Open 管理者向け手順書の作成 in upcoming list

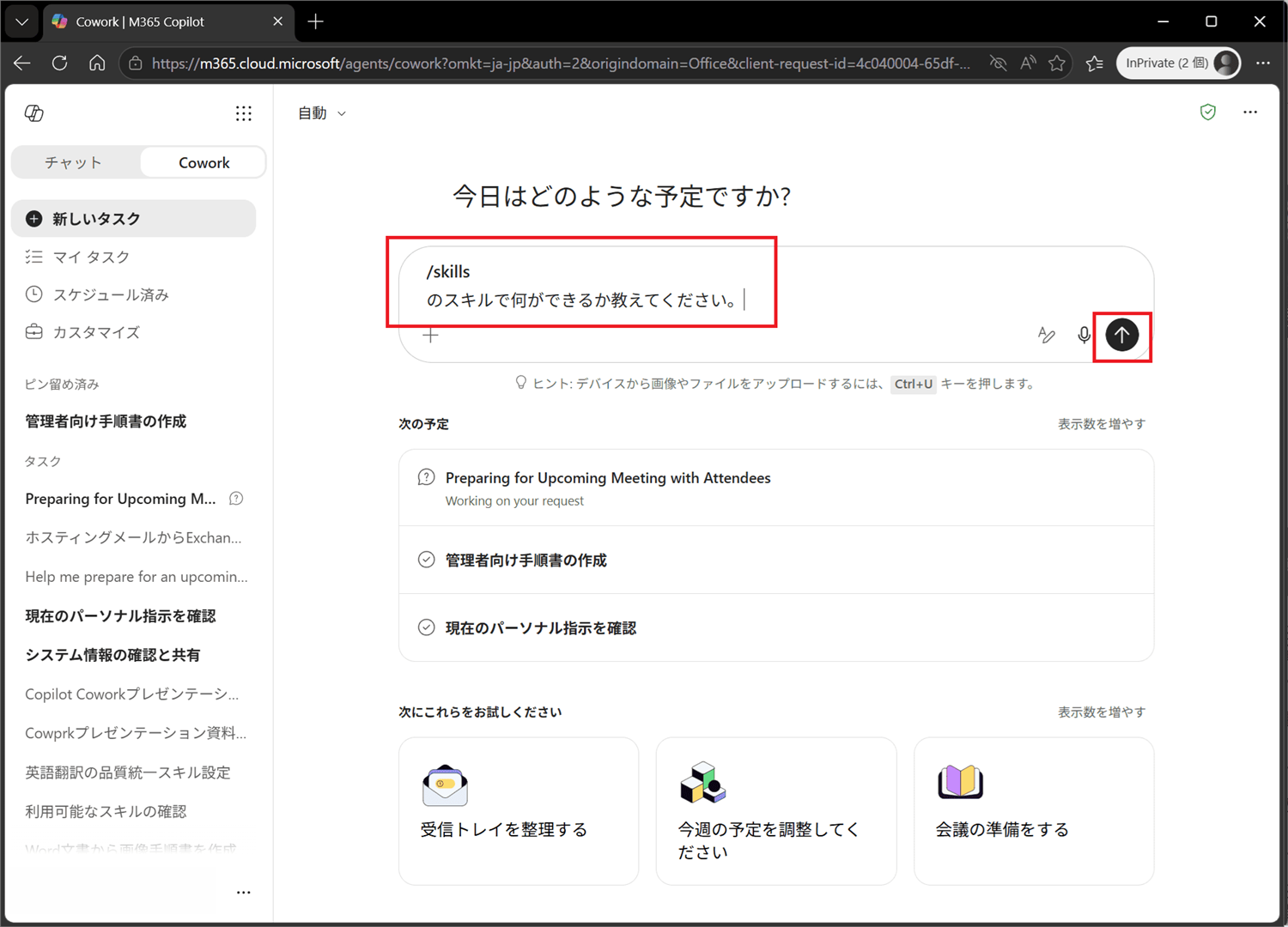pyautogui.click(x=776, y=560)
